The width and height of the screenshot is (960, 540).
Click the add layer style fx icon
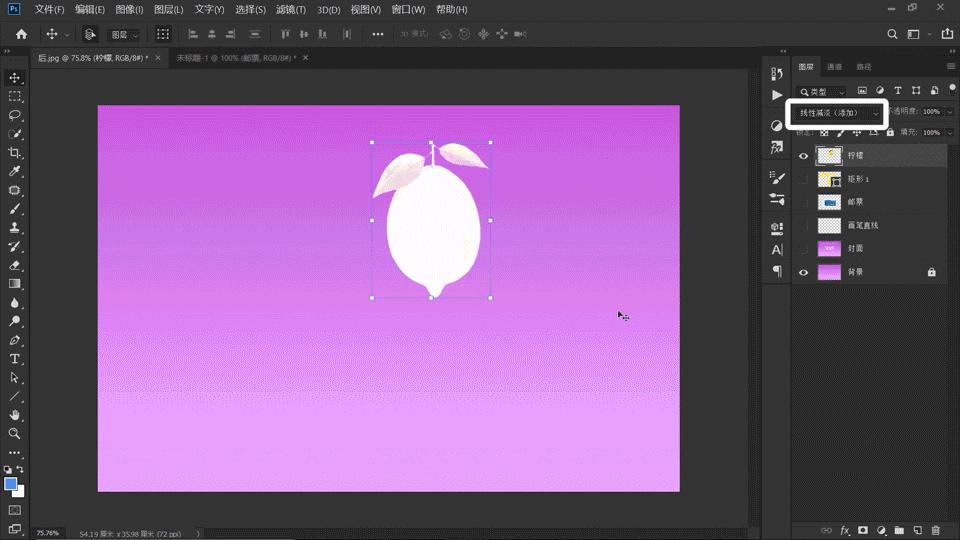(845, 530)
